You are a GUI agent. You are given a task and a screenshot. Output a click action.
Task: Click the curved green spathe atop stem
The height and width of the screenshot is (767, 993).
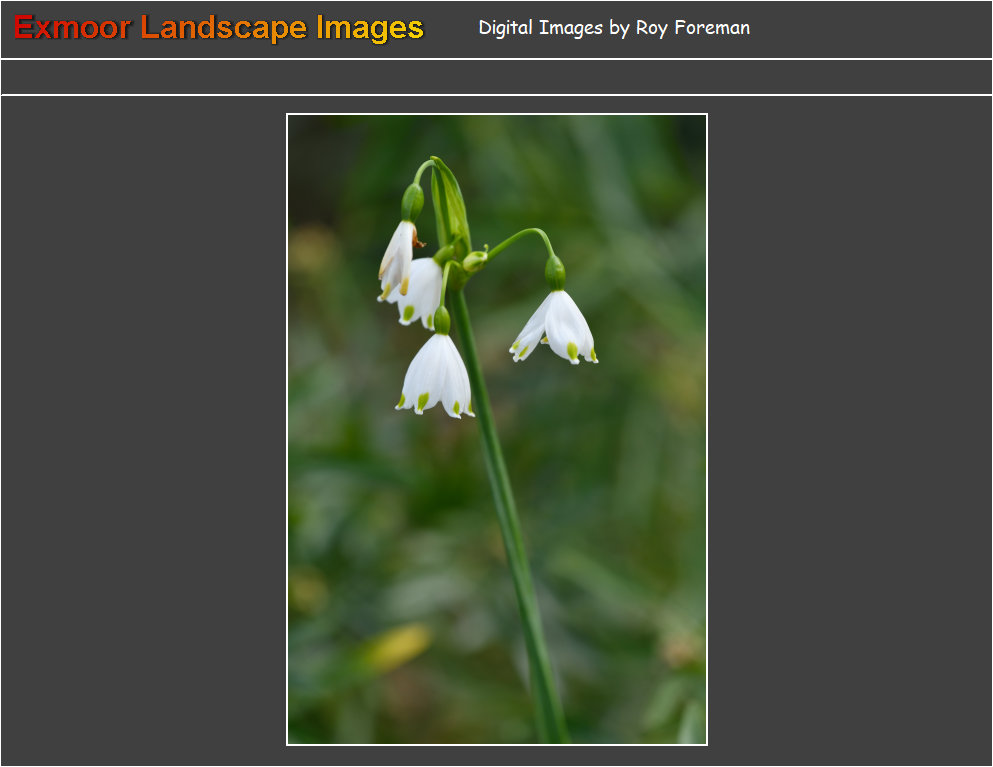(x=450, y=198)
